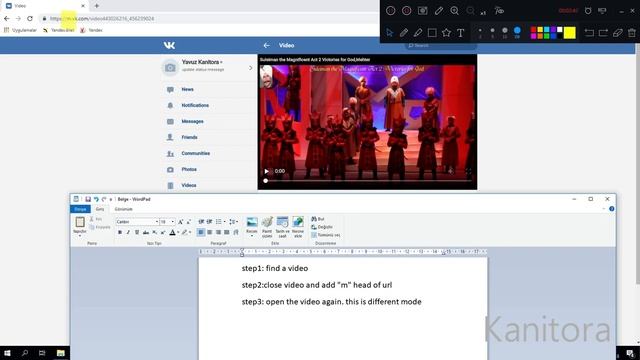Select align left paragraph button

coord(201,232)
